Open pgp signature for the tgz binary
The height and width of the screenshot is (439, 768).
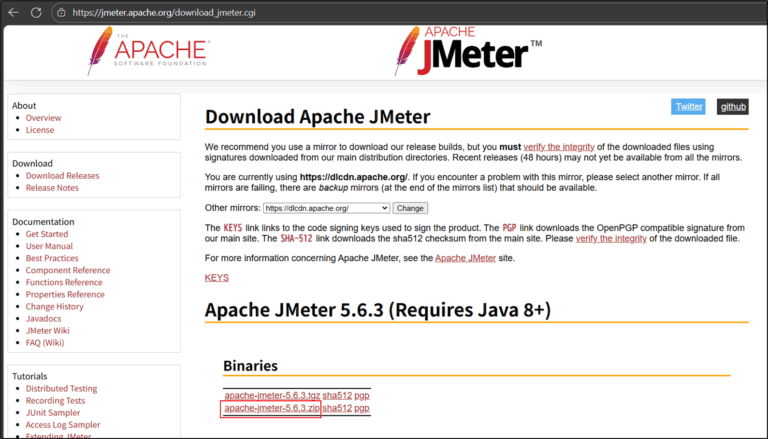pyautogui.click(x=362, y=395)
